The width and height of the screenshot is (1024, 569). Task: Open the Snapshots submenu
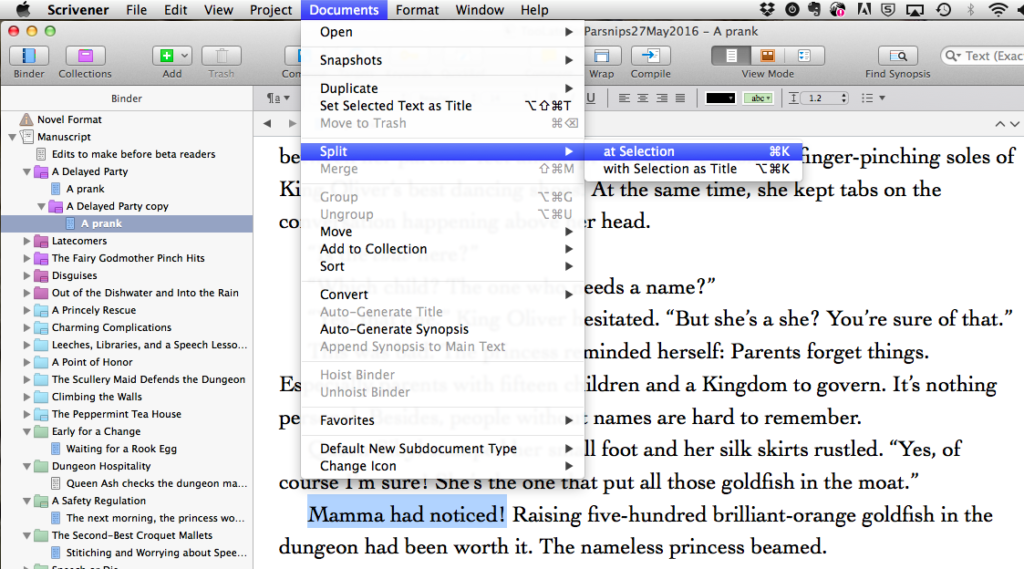tap(443, 60)
